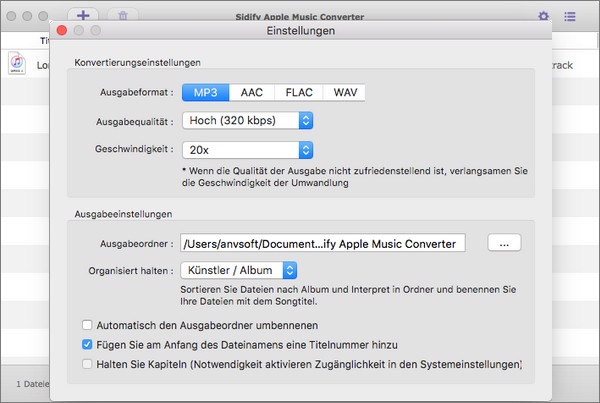Viewport: 600px width, 403px height.
Task: Open the Geschwindigkeit dropdown showing 20x
Action: [x=248, y=150]
